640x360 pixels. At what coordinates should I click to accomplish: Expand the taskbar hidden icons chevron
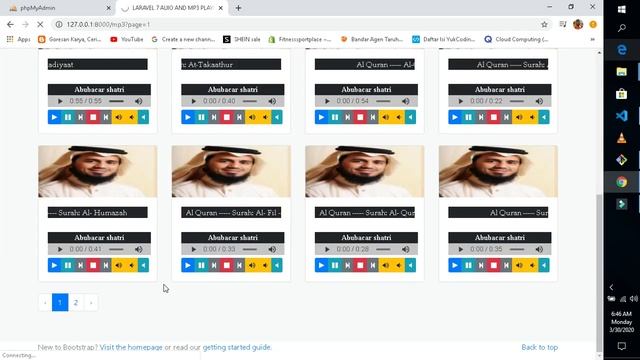(611, 287)
